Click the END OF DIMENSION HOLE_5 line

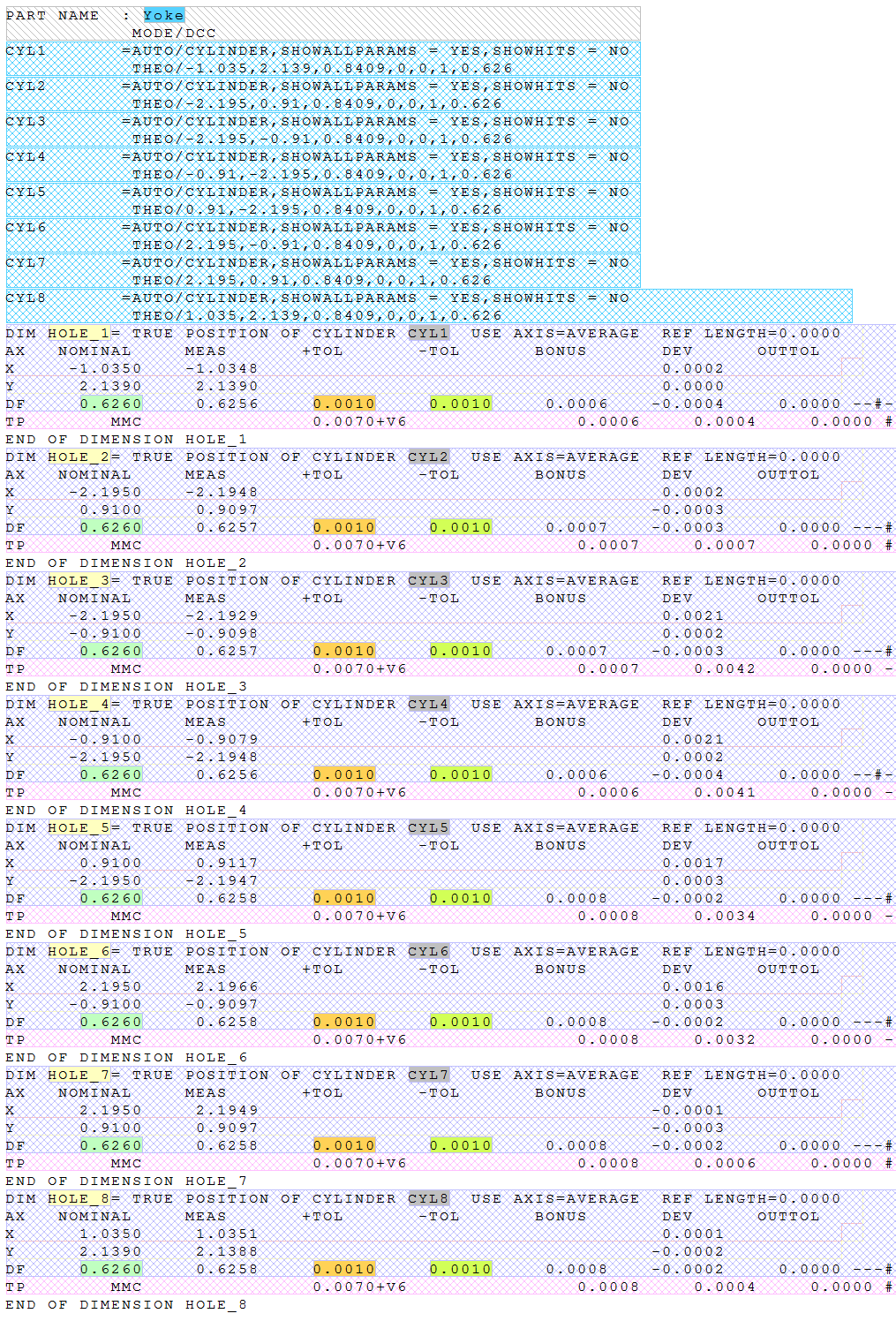tap(126, 933)
